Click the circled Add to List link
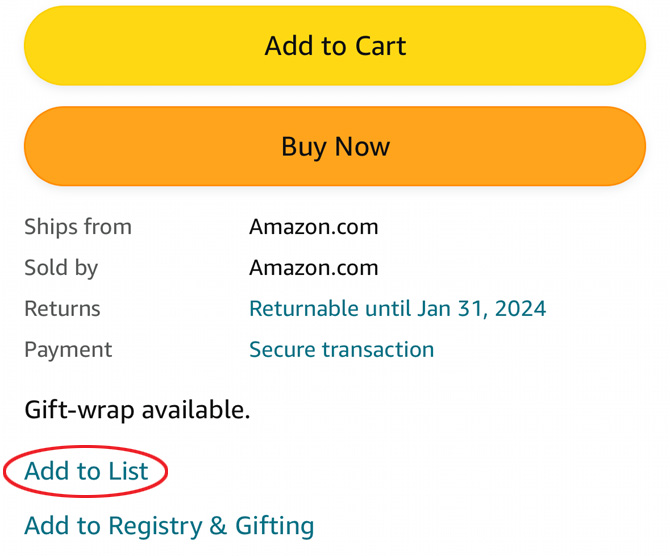Screen dimensions: 670x556 click(x=86, y=471)
